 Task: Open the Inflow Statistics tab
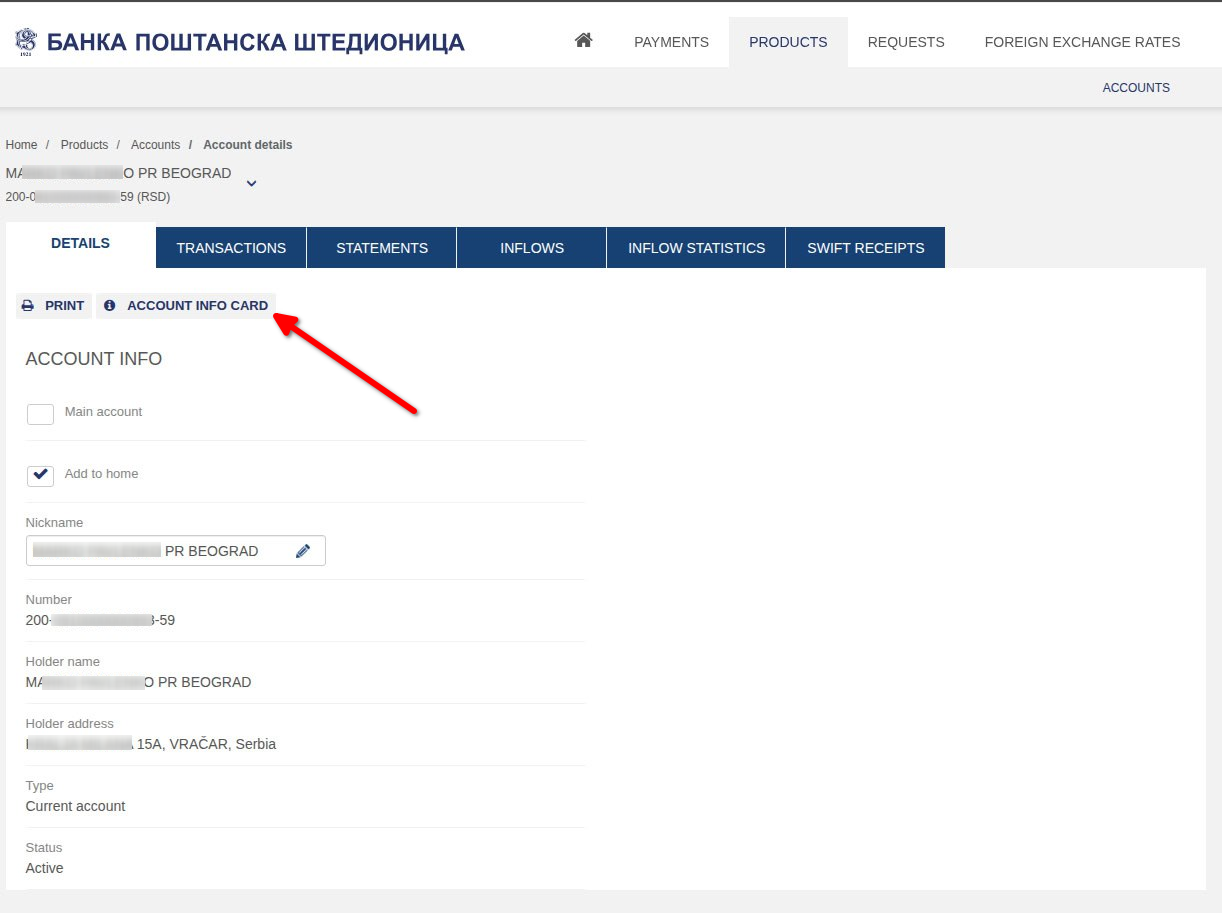coord(696,248)
